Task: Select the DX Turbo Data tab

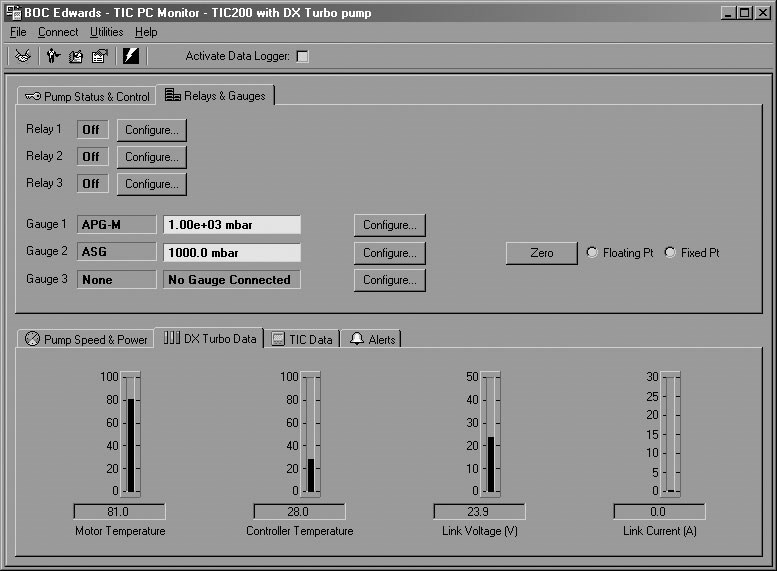Action: click(x=210, y=339)
